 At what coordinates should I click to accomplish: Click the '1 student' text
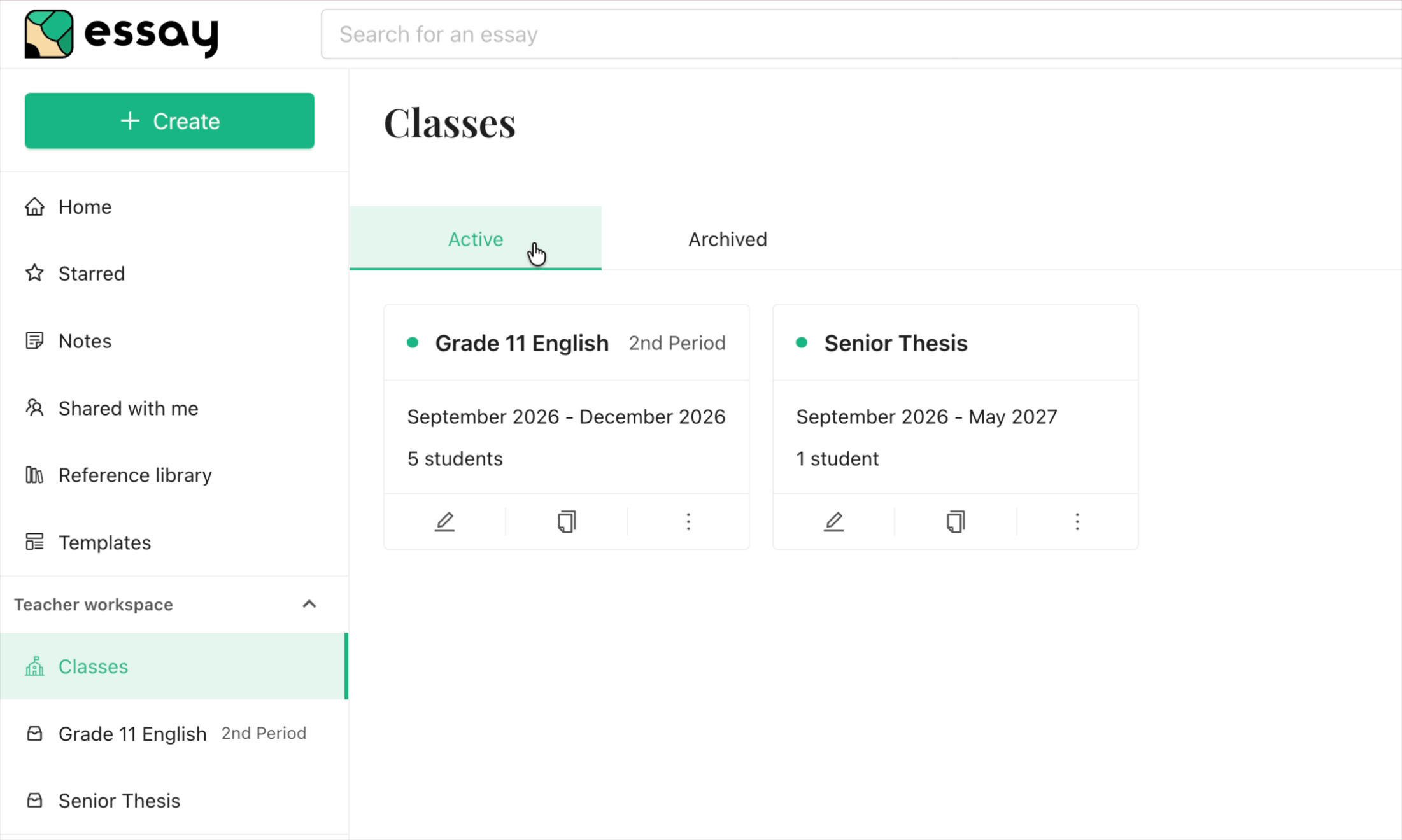[837, 458]
